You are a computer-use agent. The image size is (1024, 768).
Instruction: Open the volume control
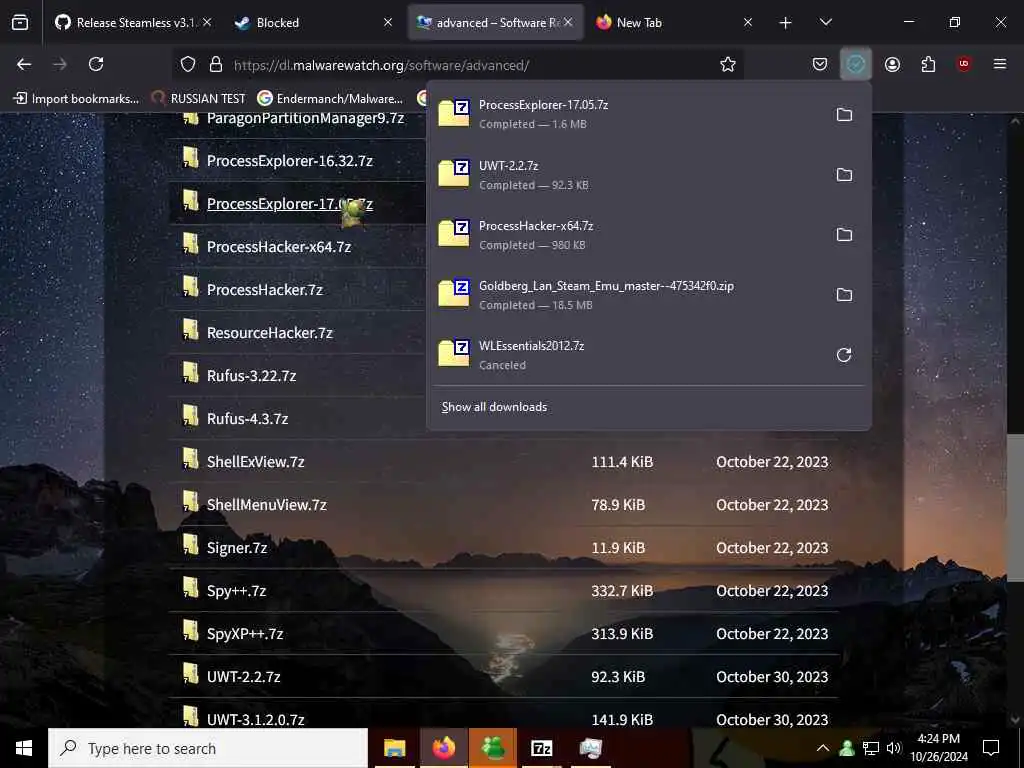click(x=894, y=748)
